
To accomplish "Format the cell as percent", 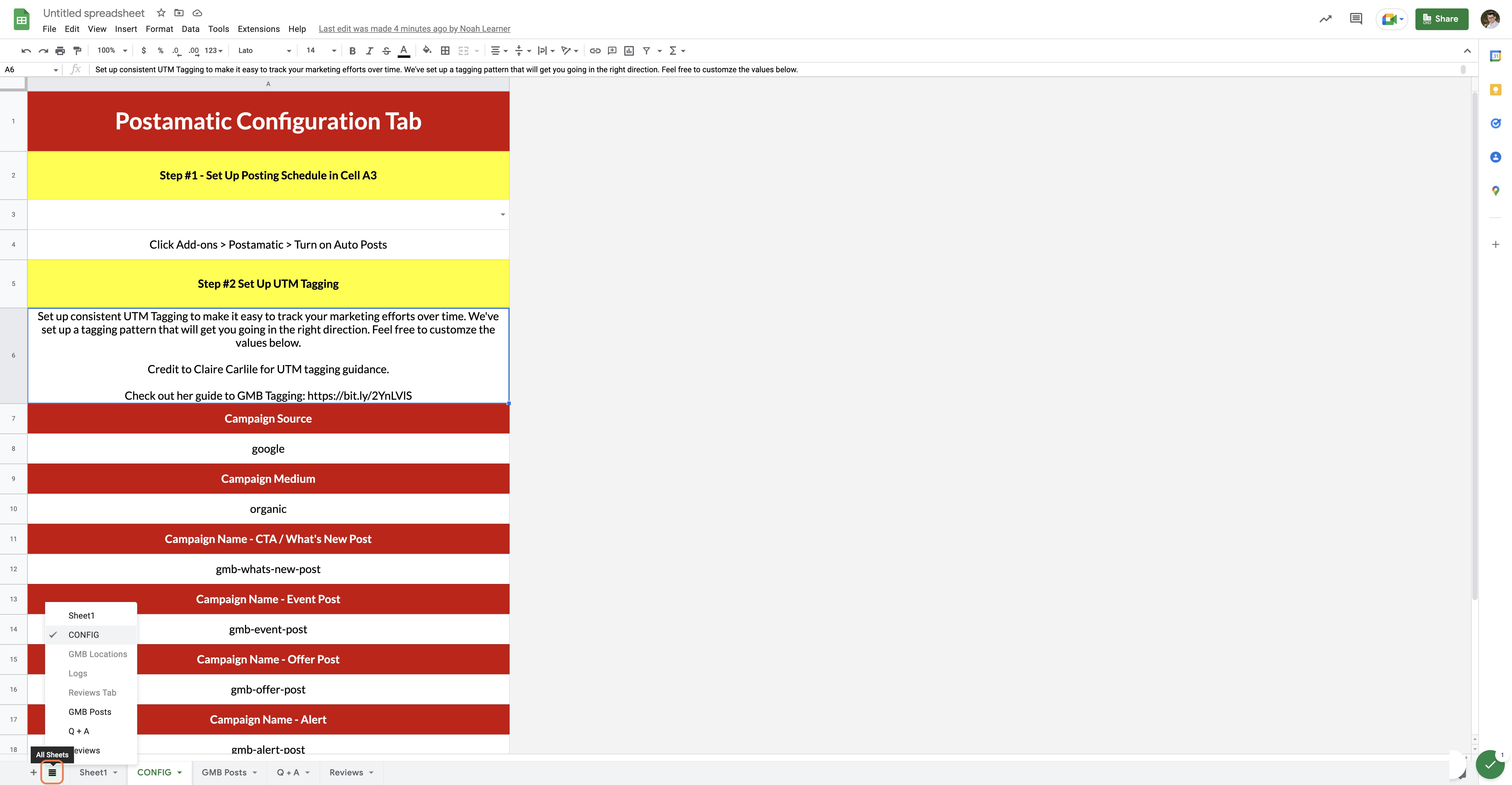I will [x=160, y=51].
